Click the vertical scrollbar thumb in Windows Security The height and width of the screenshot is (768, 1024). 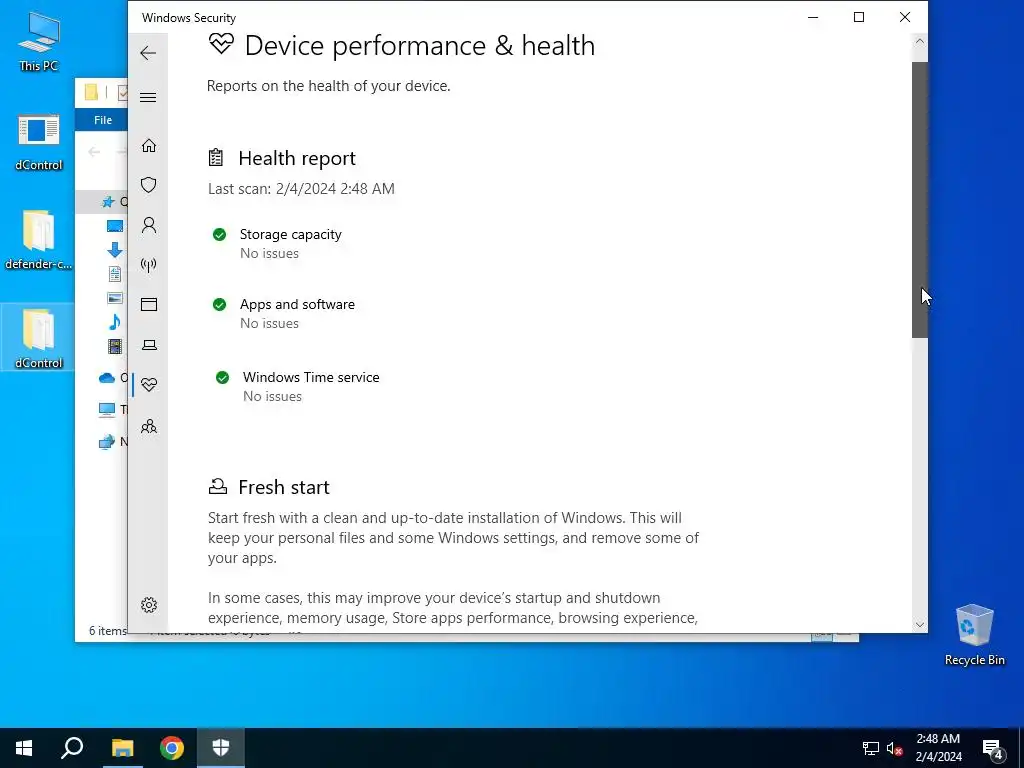pyautogui.click(x=920, y=200)
